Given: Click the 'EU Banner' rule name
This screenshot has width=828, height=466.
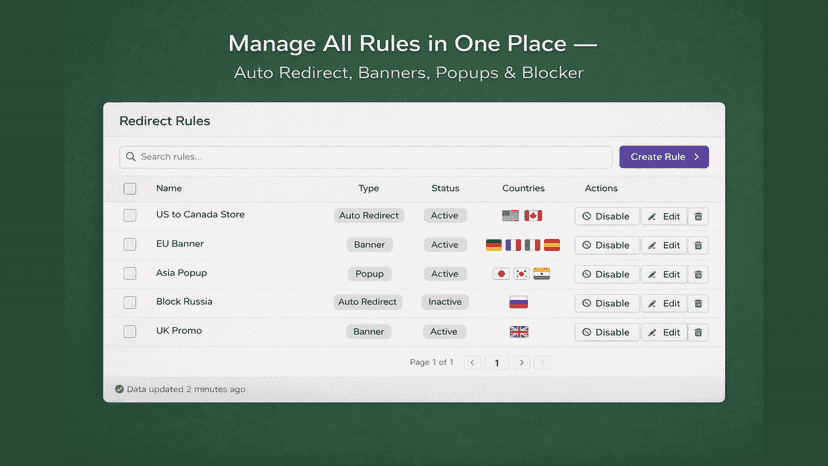Looking at the screenshot, I should [x=180, y=244].
